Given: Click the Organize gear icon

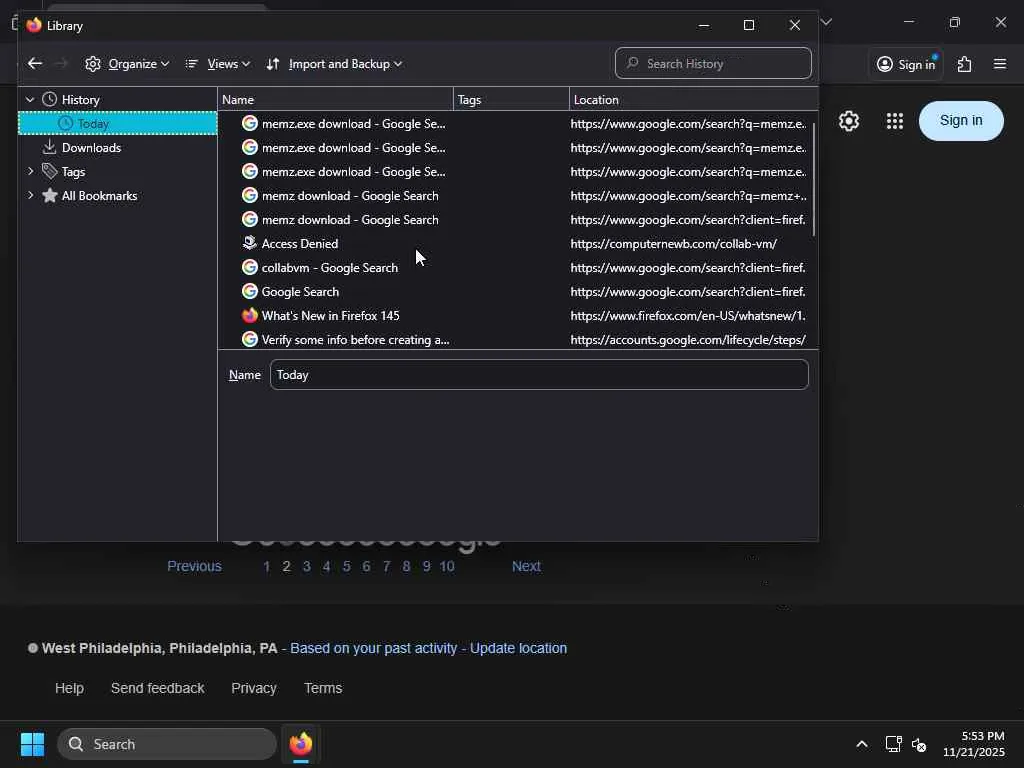Looking at the screenshot, I should 93,64.
